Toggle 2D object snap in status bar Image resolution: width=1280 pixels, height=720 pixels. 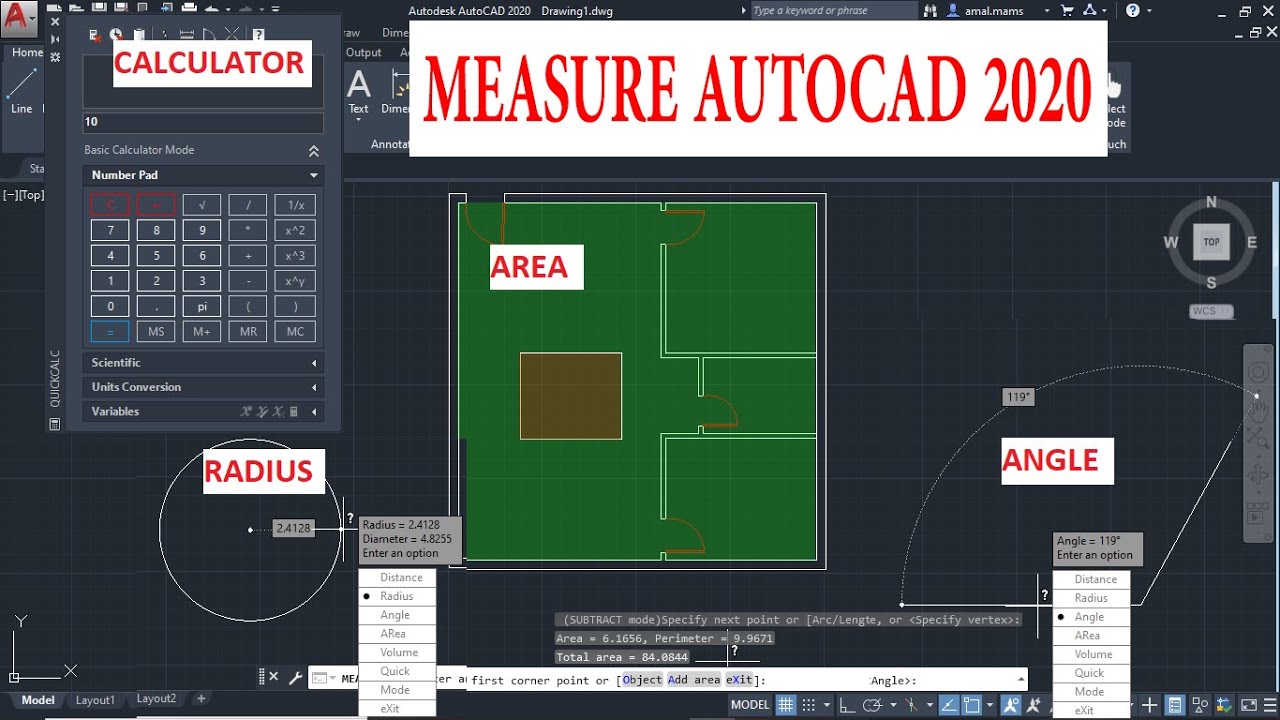pyautogui.click(x=972, y=705)
